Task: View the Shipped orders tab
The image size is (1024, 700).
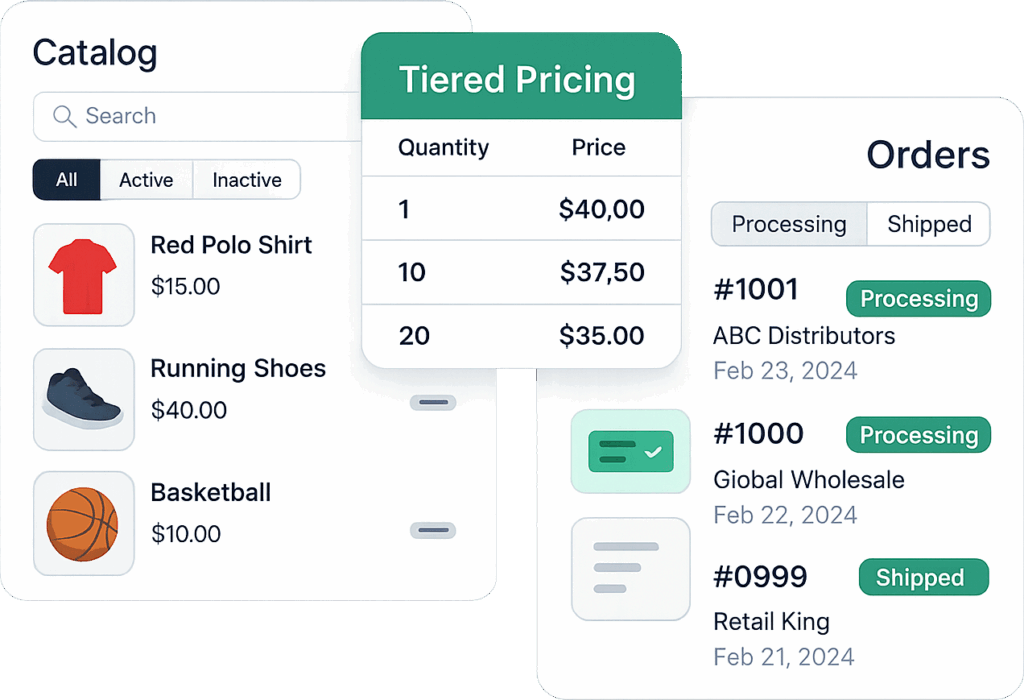Action: [929, 224]
